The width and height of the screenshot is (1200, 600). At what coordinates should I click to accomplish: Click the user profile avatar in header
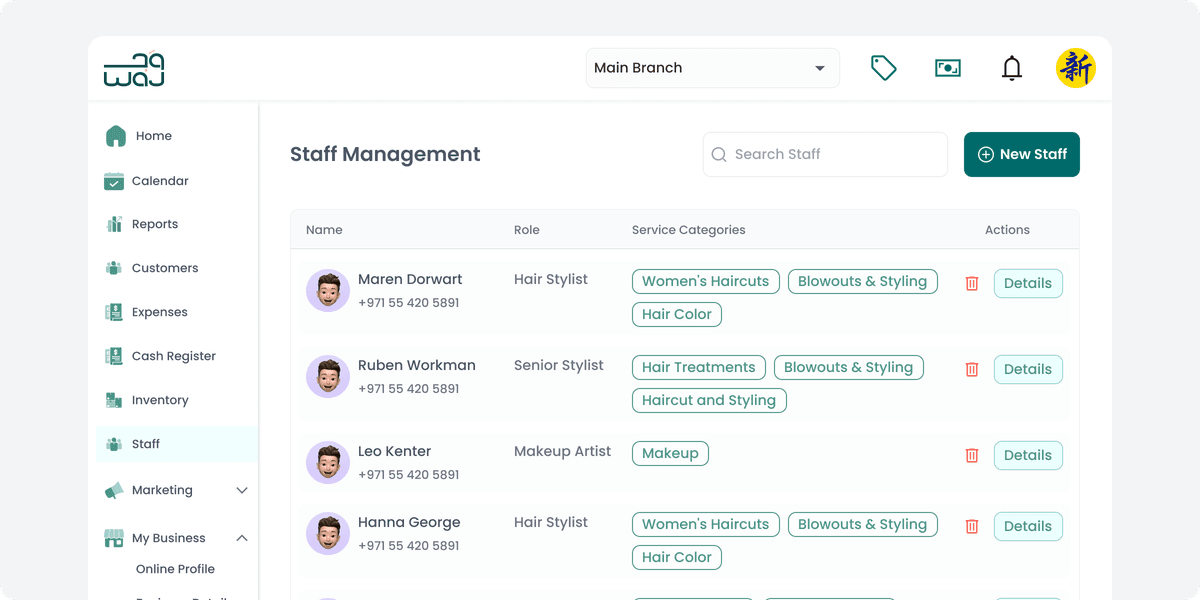[1076, 68]
